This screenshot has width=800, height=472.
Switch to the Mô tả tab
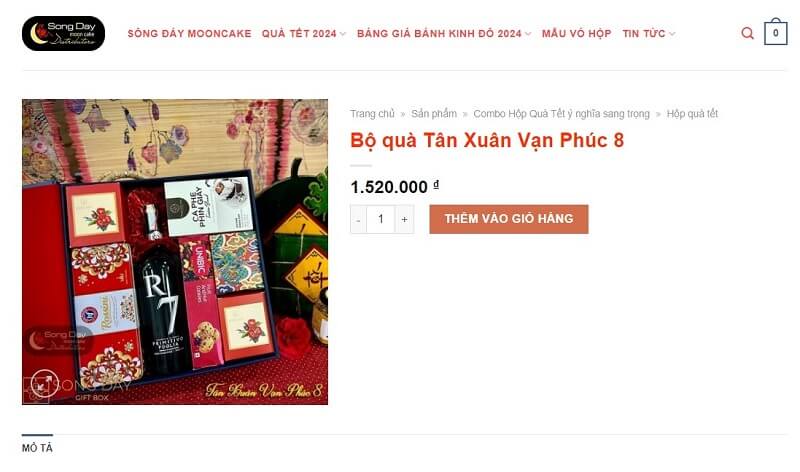coord(37,448)
